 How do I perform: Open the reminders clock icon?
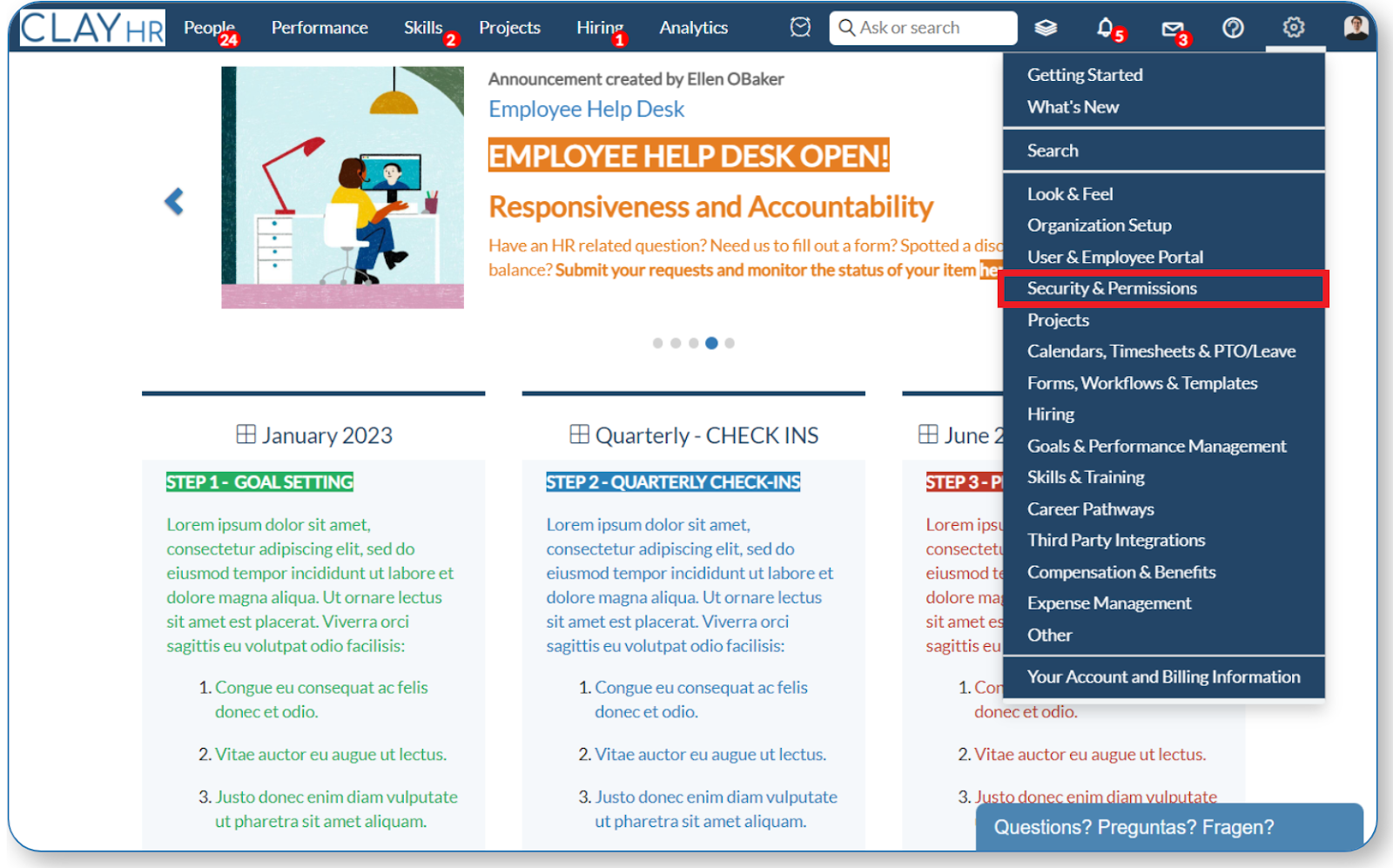(800, 27)
